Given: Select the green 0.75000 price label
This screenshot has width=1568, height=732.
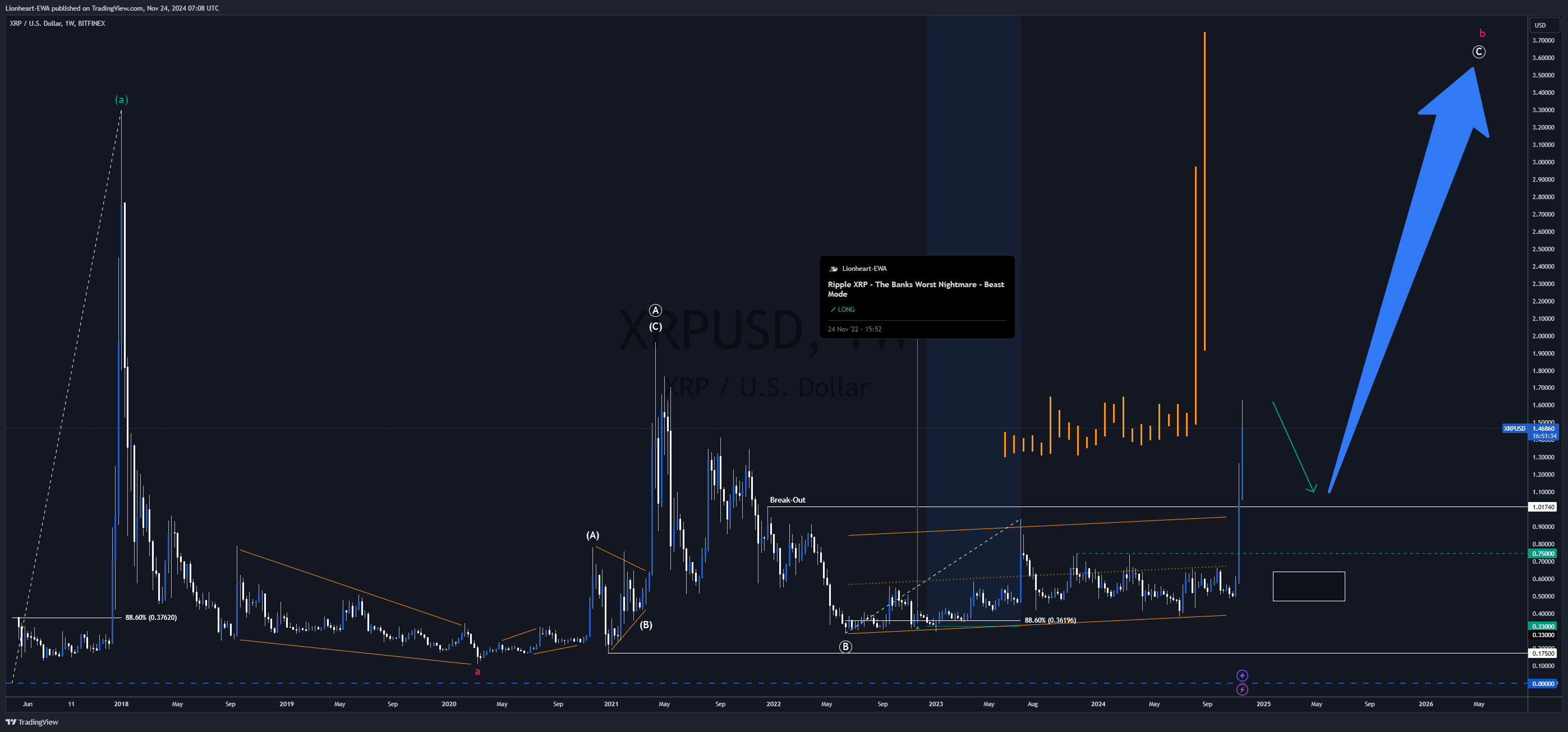Looking at the screenshot, I should point(1543,554).
